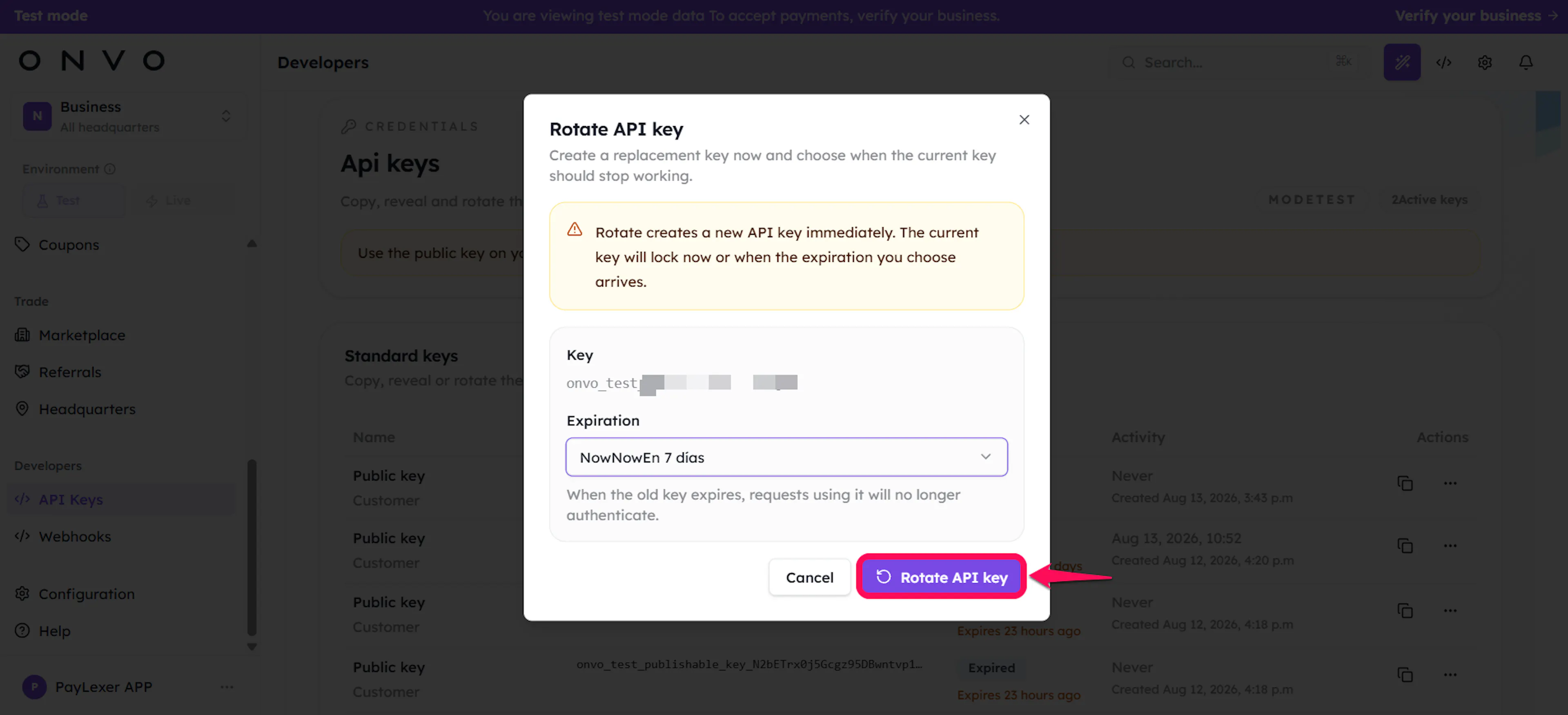Copy the last Public key row
The height and width of the screenshot is (715, 1568).
1405,674
